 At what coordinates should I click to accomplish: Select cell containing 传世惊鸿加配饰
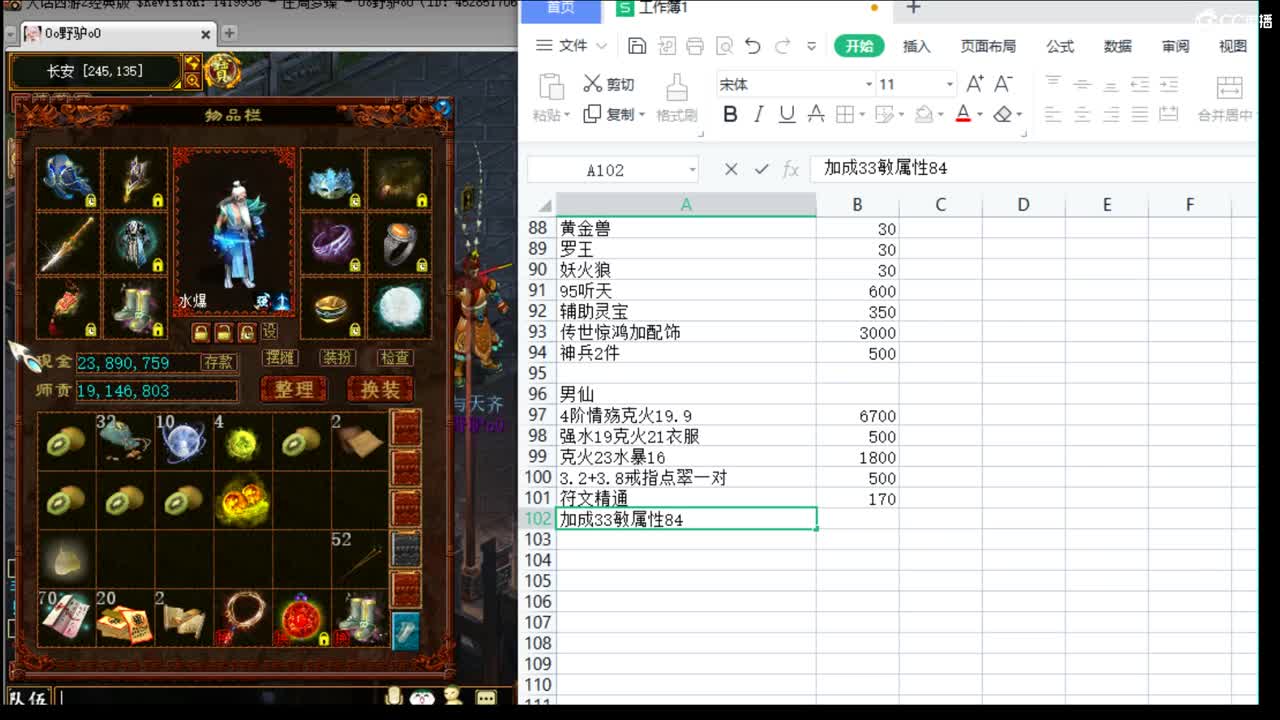click(x=686, y=332)
